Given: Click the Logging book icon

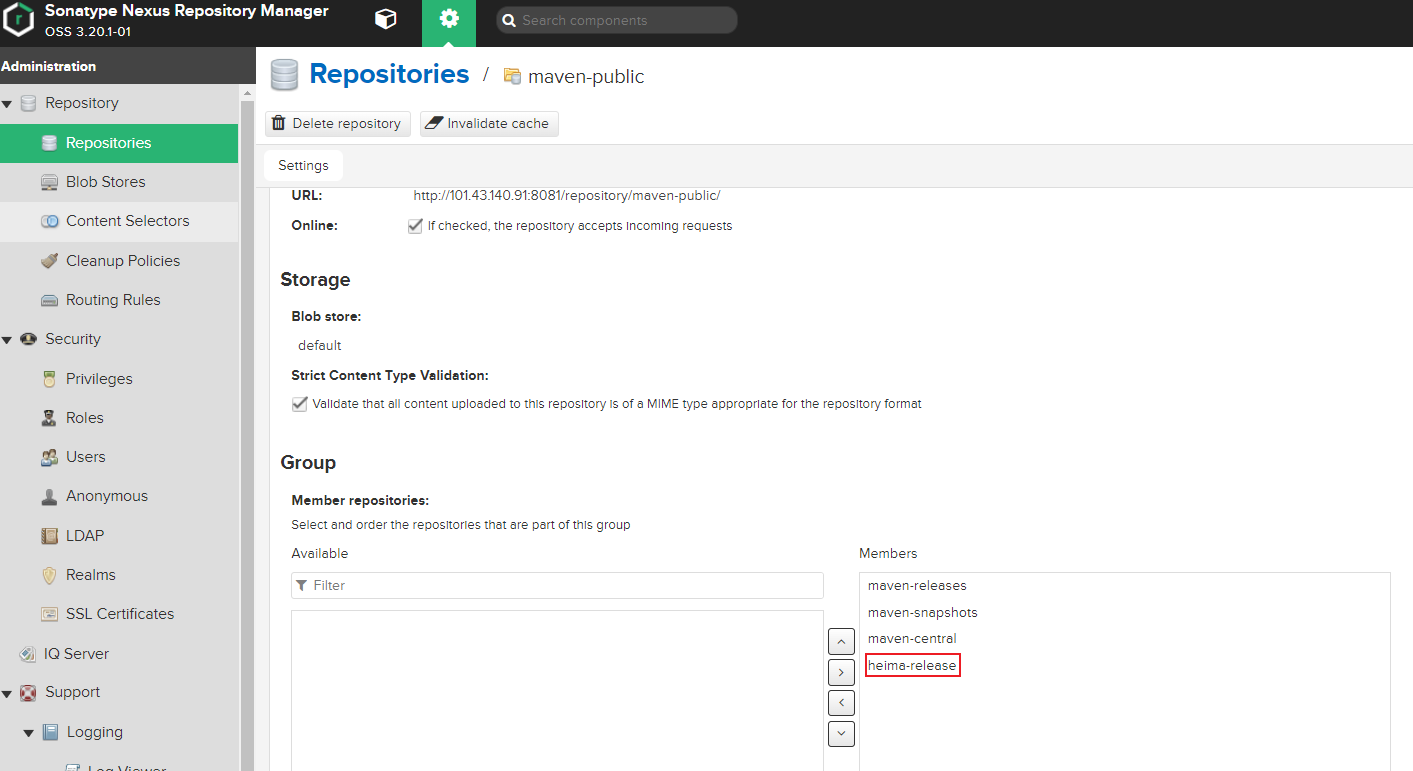Looking at the screenshot, I should click(50, 732).
